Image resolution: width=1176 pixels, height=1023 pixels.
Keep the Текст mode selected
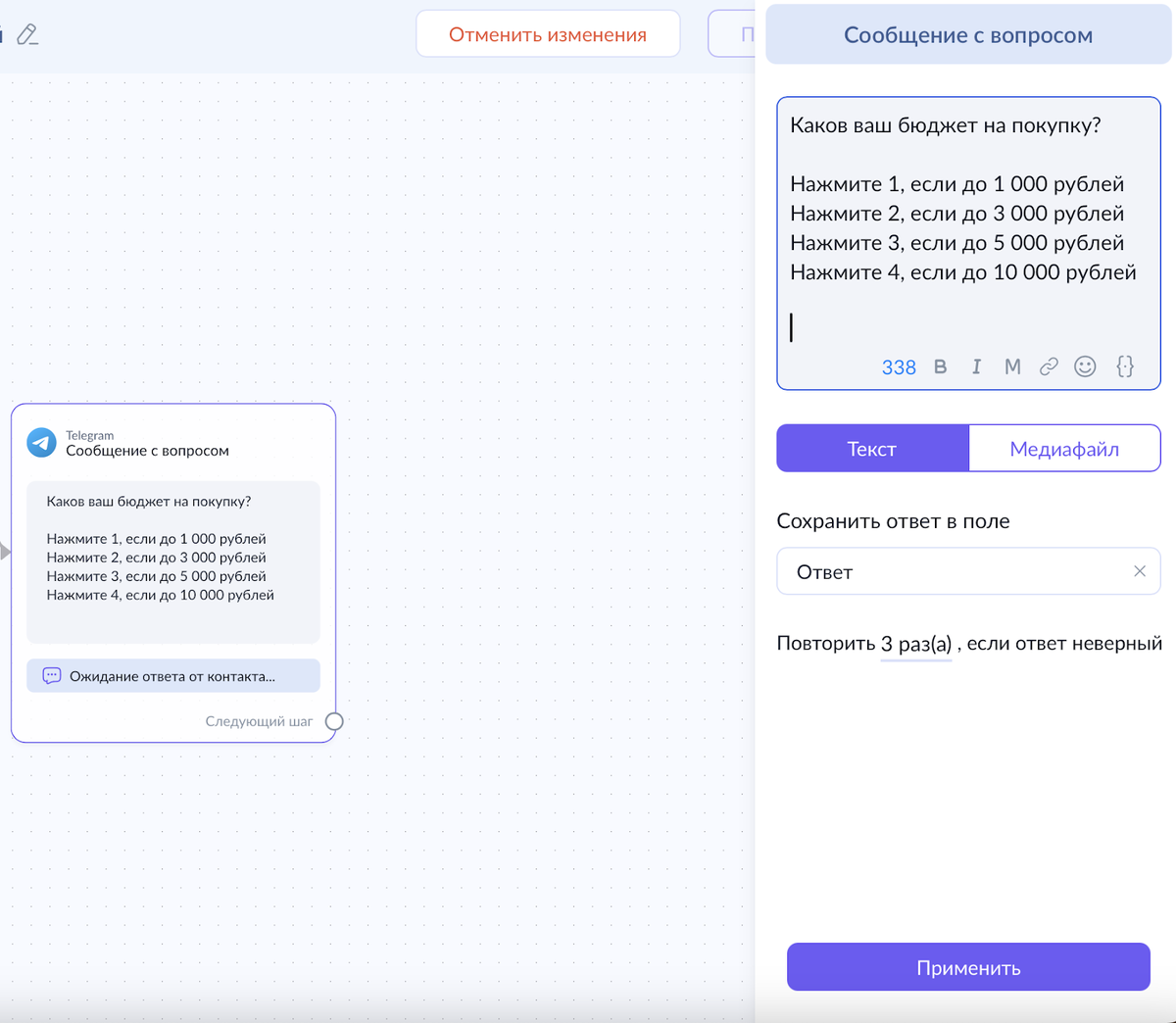tap(872, 448)
